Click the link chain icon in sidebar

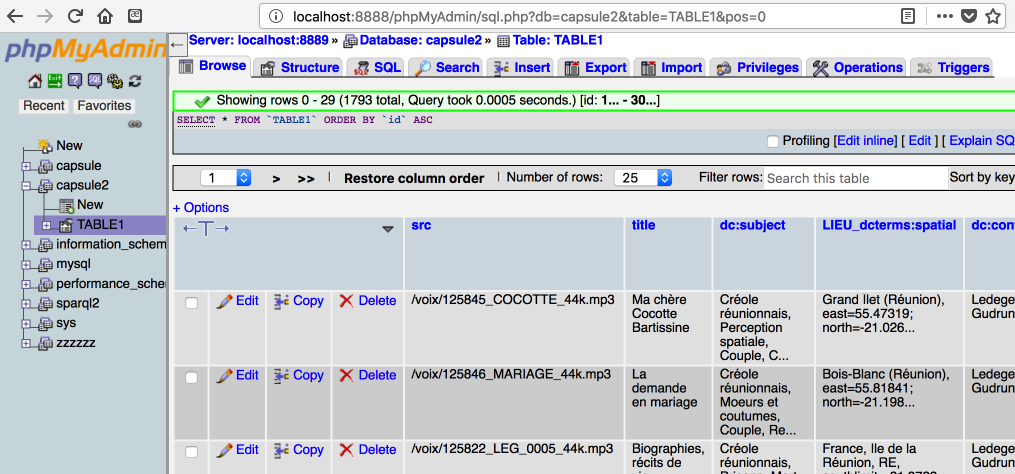135,124
